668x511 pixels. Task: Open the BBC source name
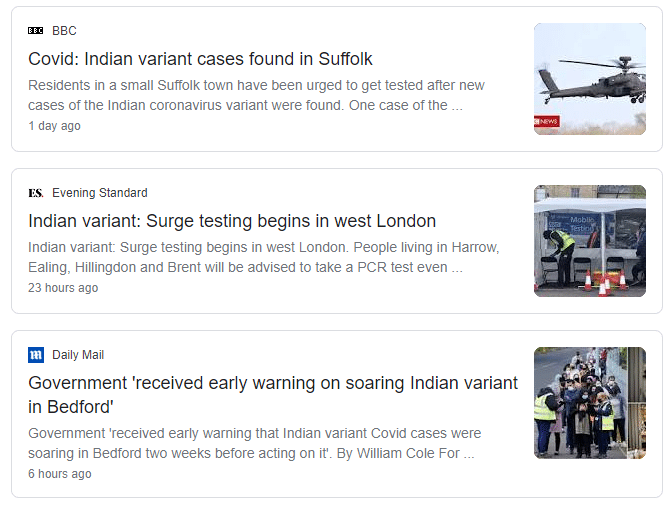[x=64, y=31]
